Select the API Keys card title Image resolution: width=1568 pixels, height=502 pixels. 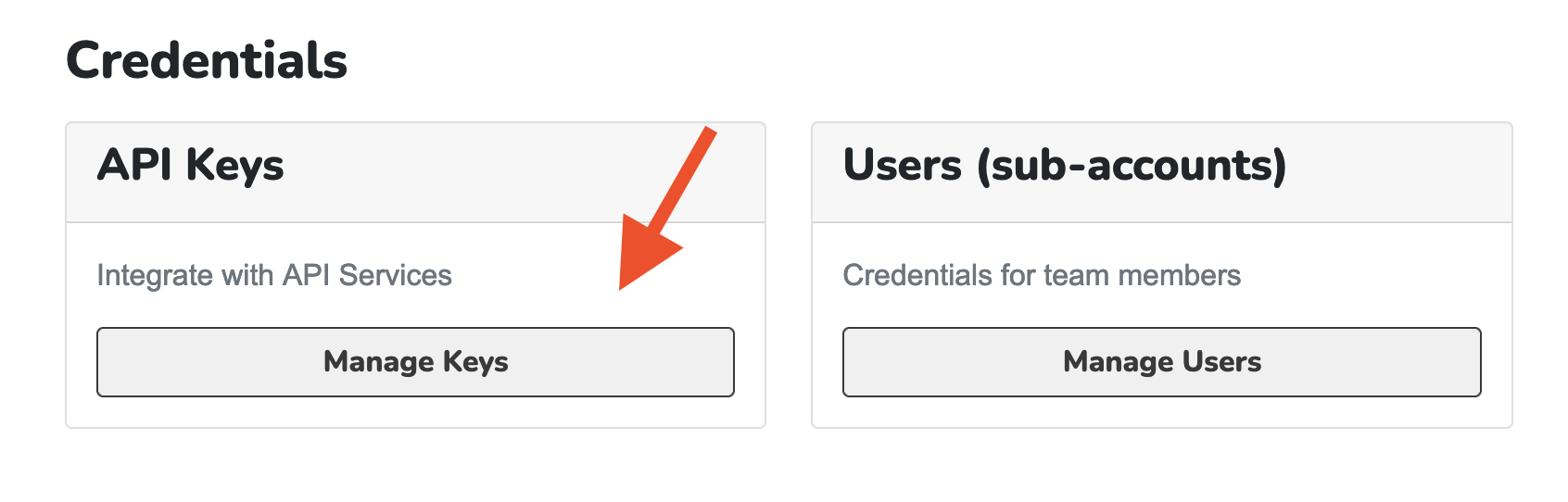click(x=191, y=167)
